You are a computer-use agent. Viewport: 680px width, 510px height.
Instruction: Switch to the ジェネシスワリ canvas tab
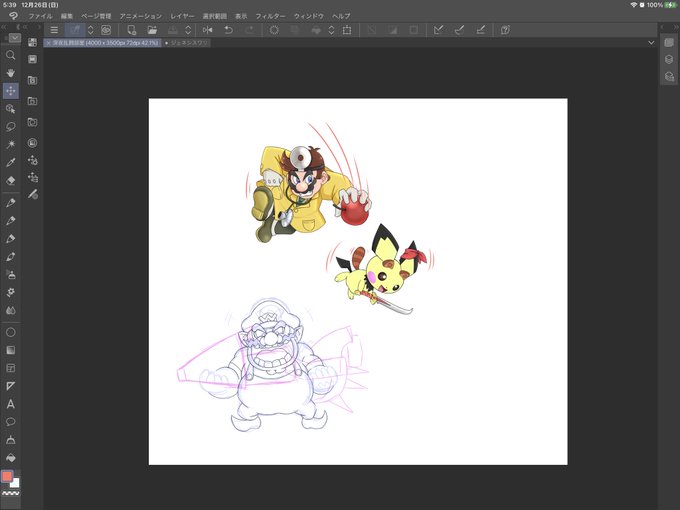tap(186, 43)
